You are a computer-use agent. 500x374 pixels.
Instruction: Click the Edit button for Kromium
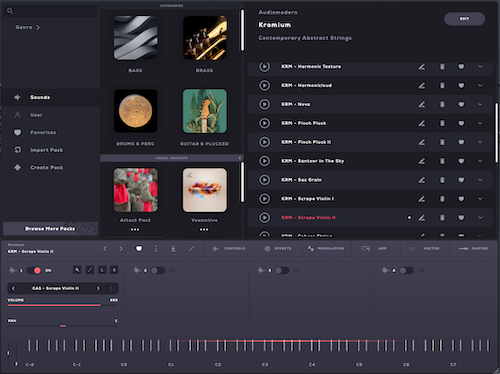pos(464,19)
